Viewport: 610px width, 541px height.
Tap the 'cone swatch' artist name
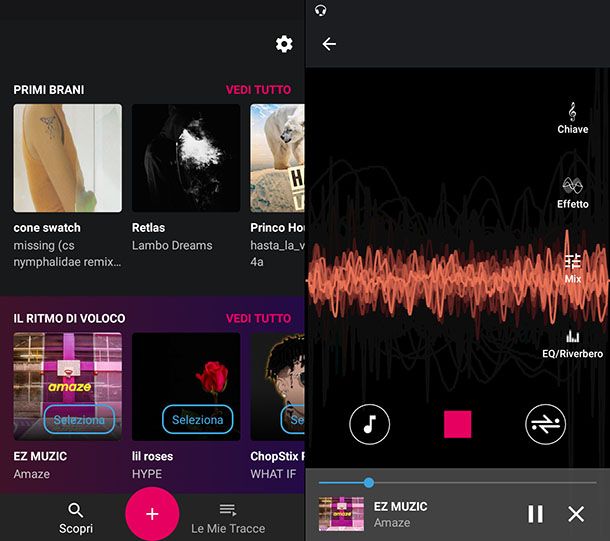coord(47,228)
